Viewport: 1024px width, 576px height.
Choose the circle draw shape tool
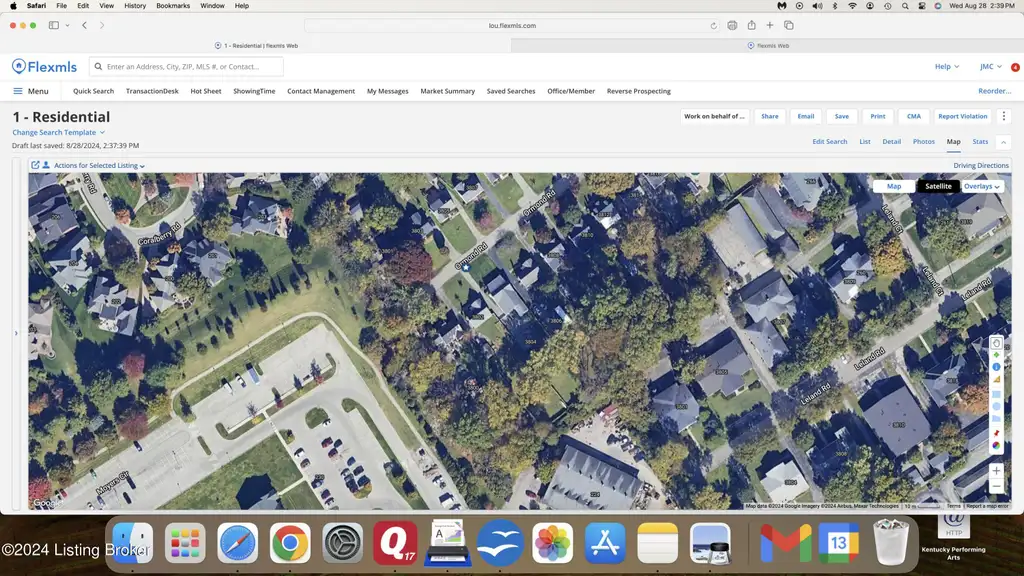pos(996,406)
